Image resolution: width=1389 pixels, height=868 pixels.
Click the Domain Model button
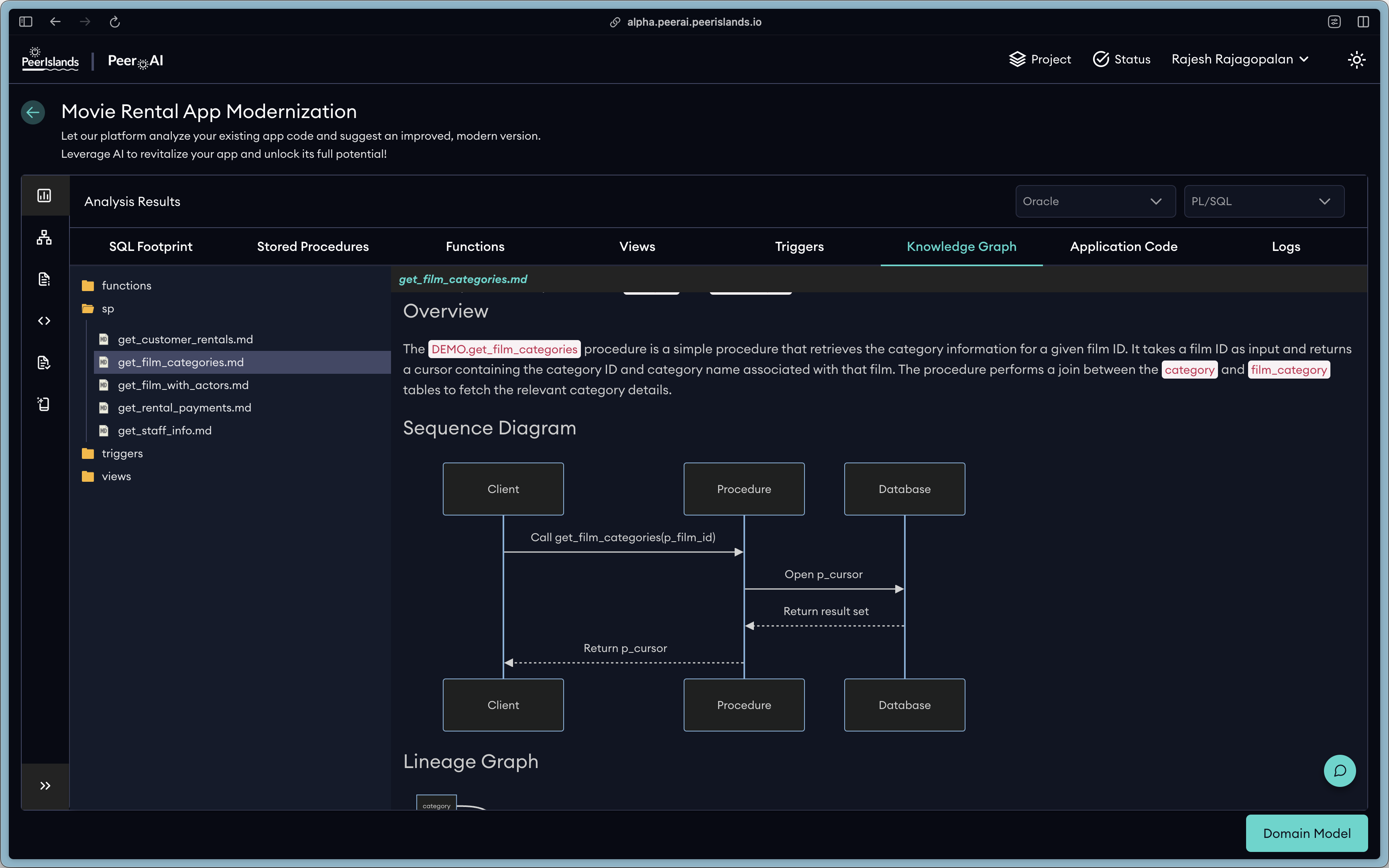[x=1306, y=833]
